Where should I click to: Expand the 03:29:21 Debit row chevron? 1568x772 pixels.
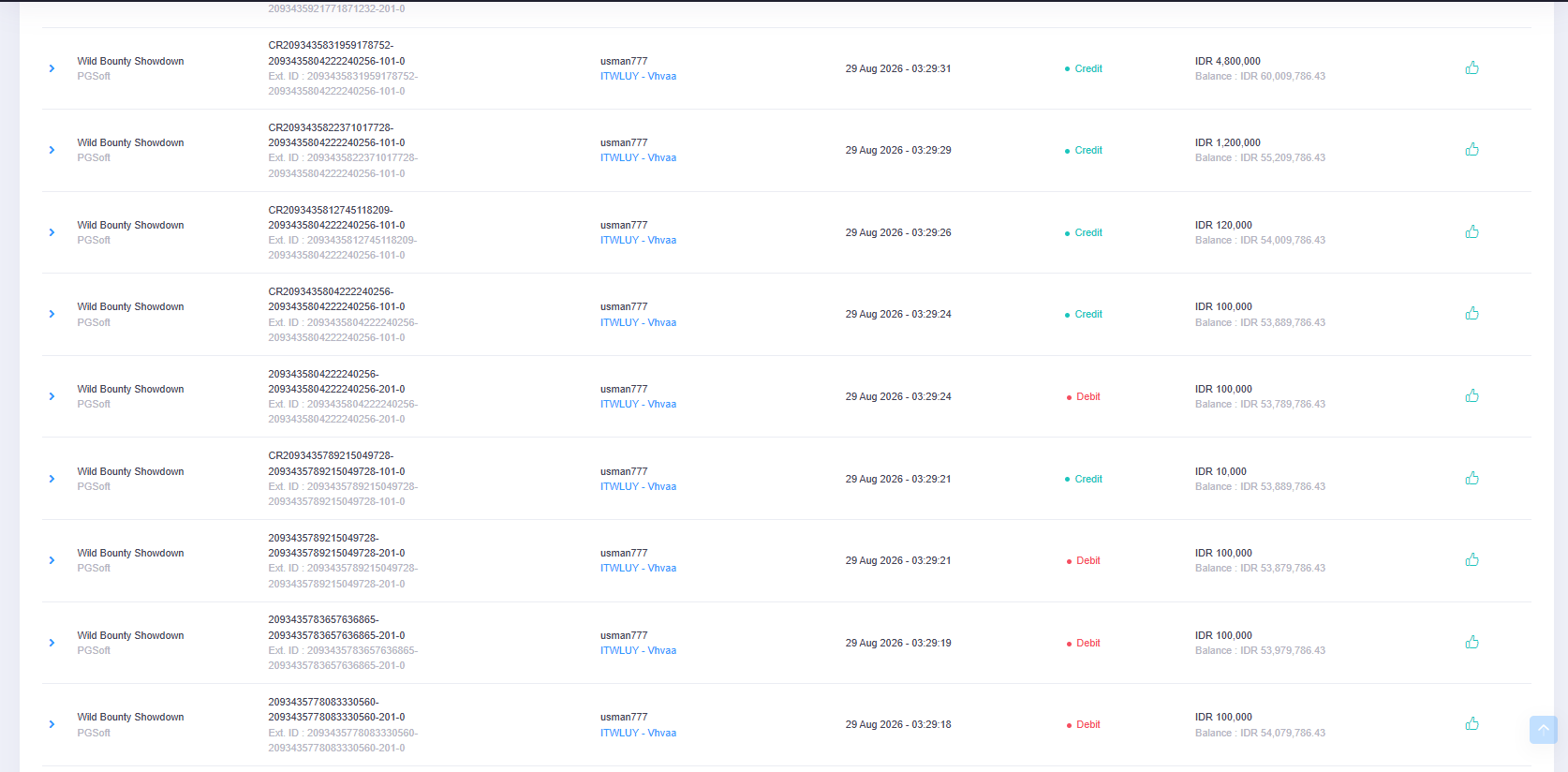pyautogui.click(x=52, y=560)
